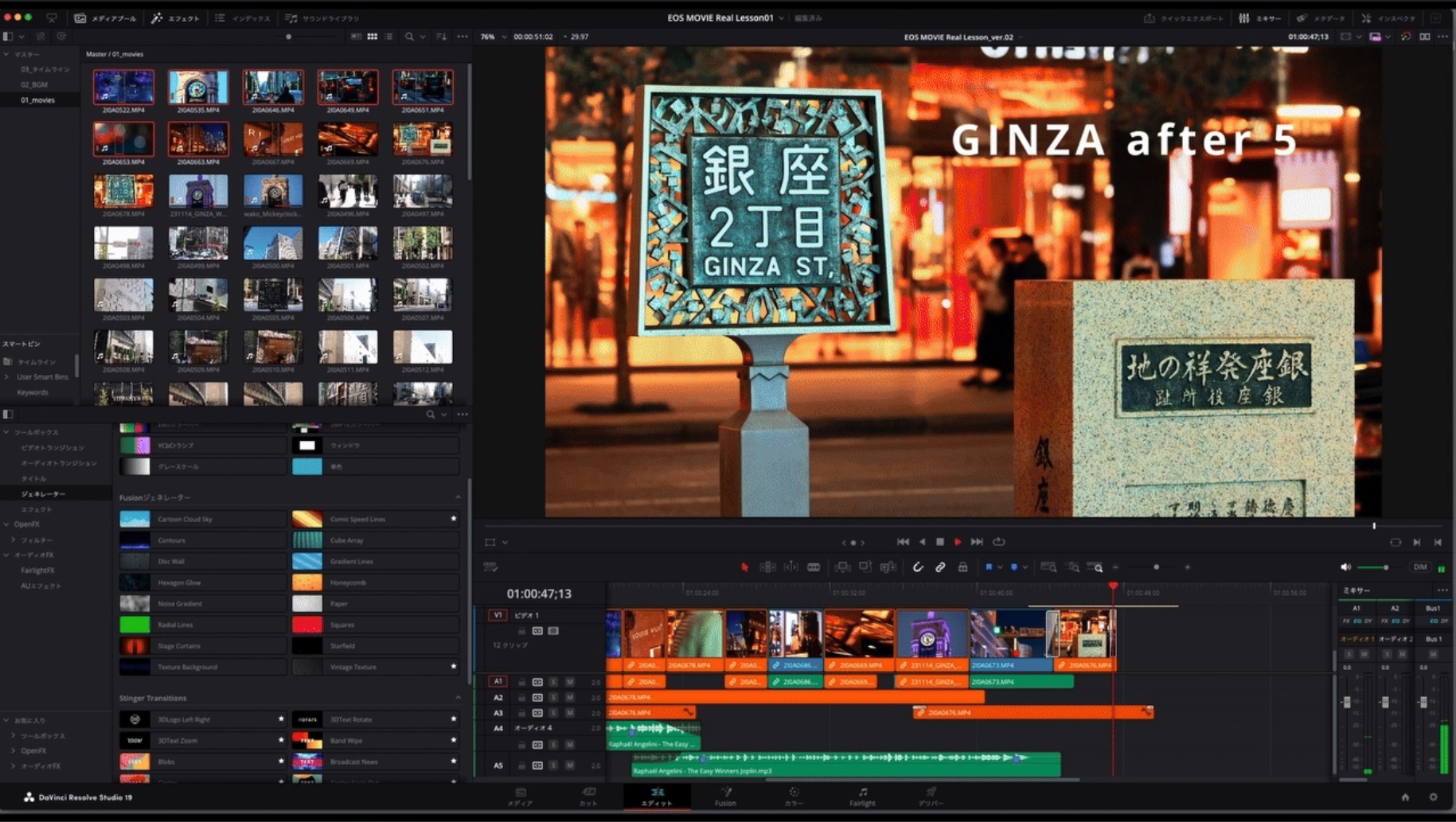Solo audio track A1
The height and width of the screenshot is (822, 1456).
[x=553, y=682]
